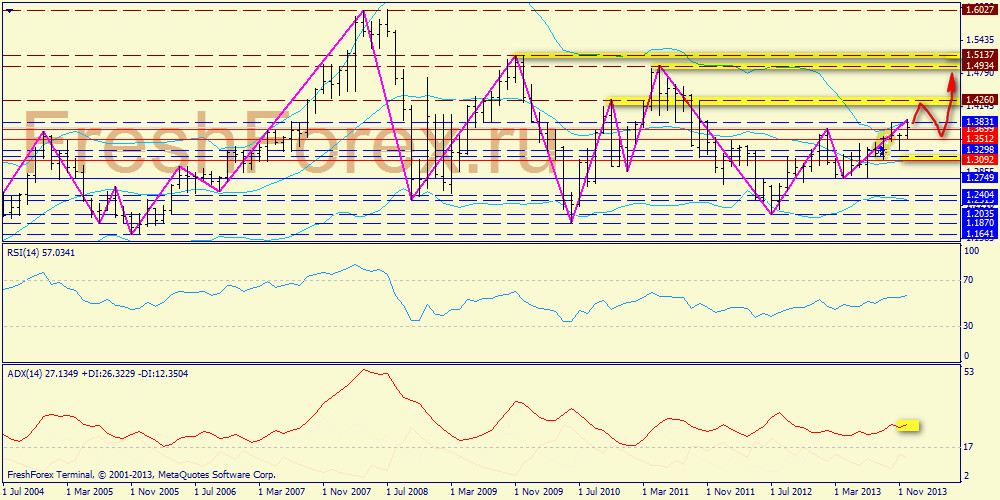The image size is (1000, 500).
Task: Select the 1.6027 price level label
Action: (x=978, y=10)
